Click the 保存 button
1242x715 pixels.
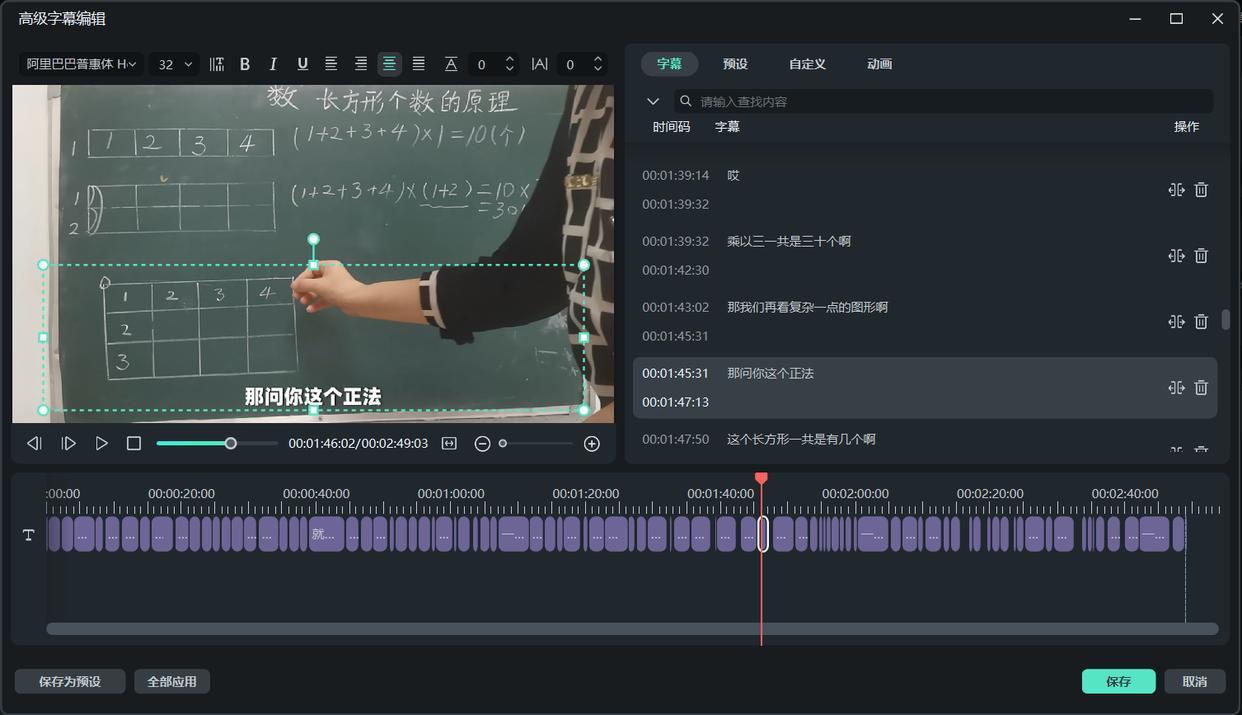(x=1118, y=681)
